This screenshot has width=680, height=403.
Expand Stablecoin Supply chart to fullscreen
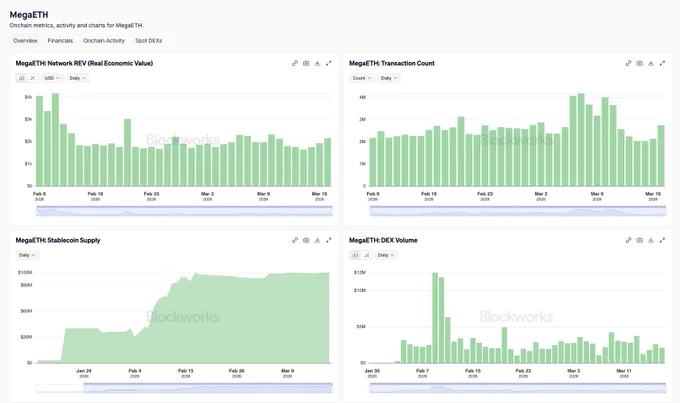click(x=329, y=240)
